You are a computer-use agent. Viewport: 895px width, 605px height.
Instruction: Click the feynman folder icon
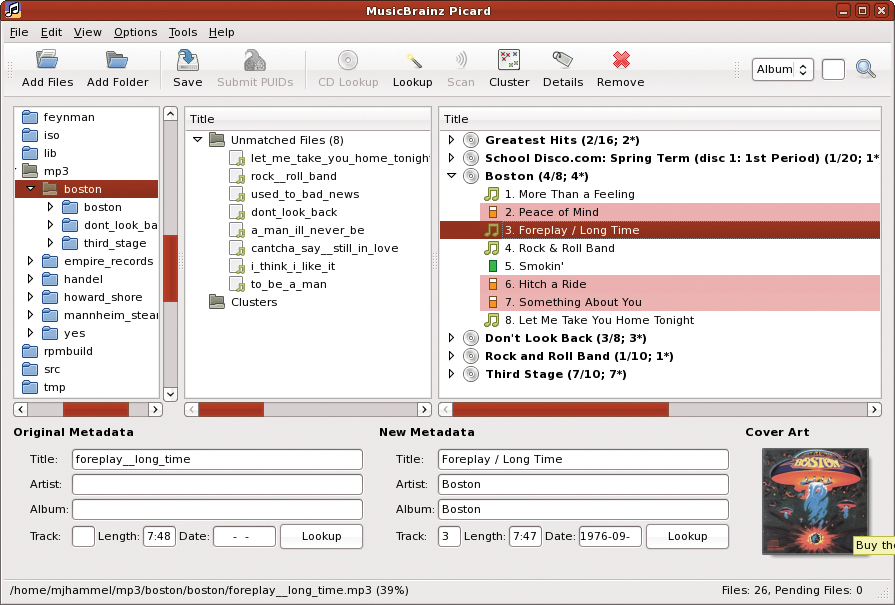30,117
